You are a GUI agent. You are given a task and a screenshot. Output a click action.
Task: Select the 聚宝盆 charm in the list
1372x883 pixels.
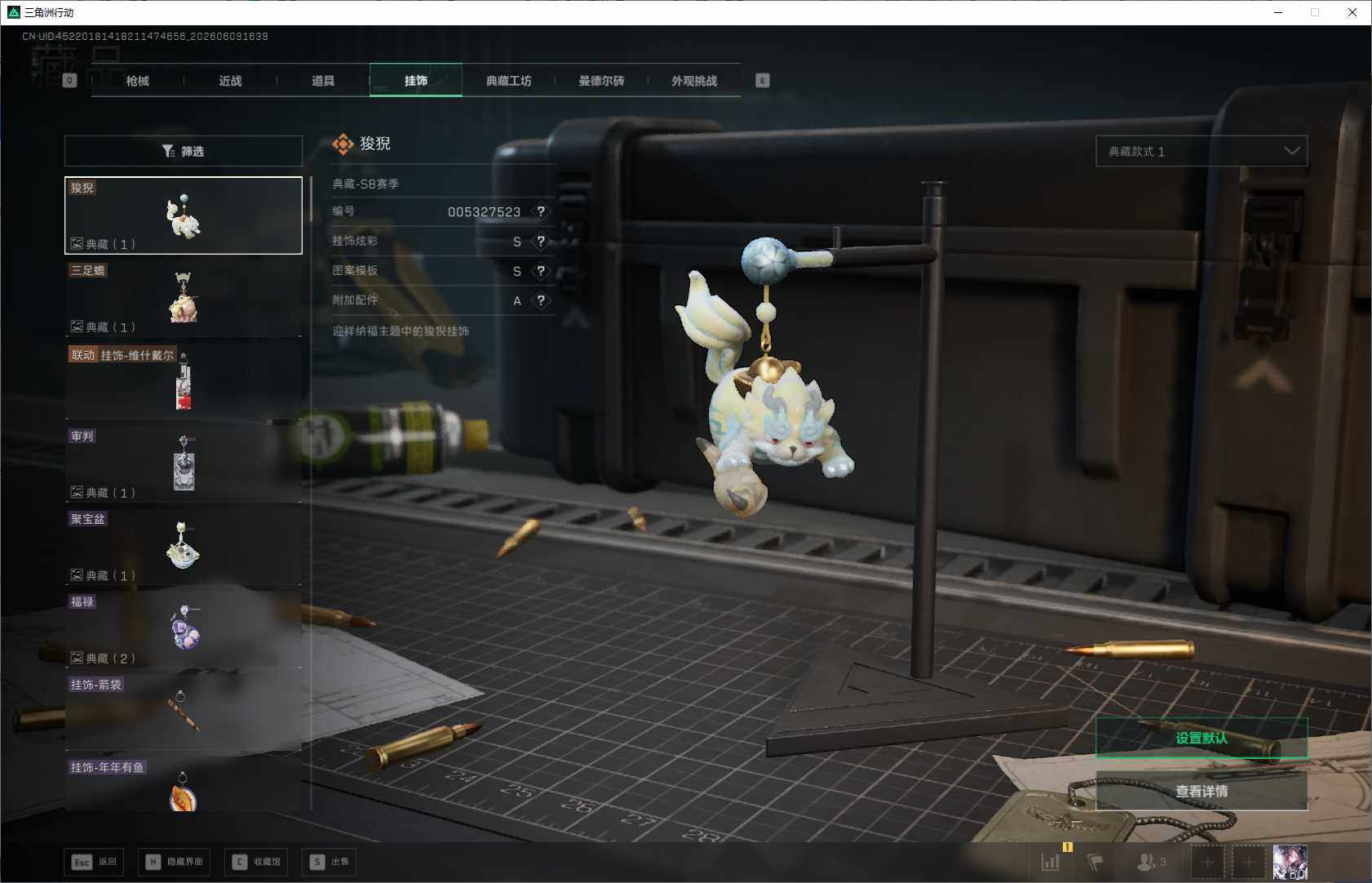point(184,547)
